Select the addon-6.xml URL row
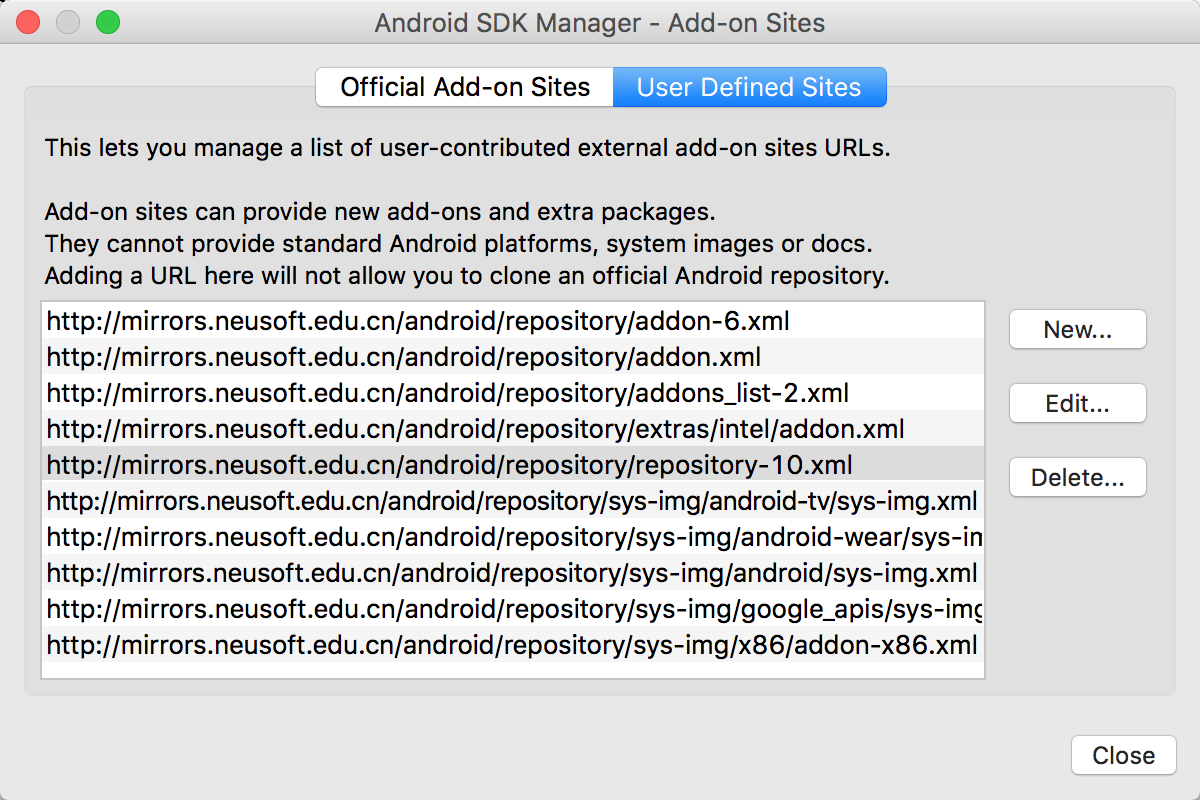Viewport: 1200px width, 800px height. pyautogui.click(x=513, y=321)
